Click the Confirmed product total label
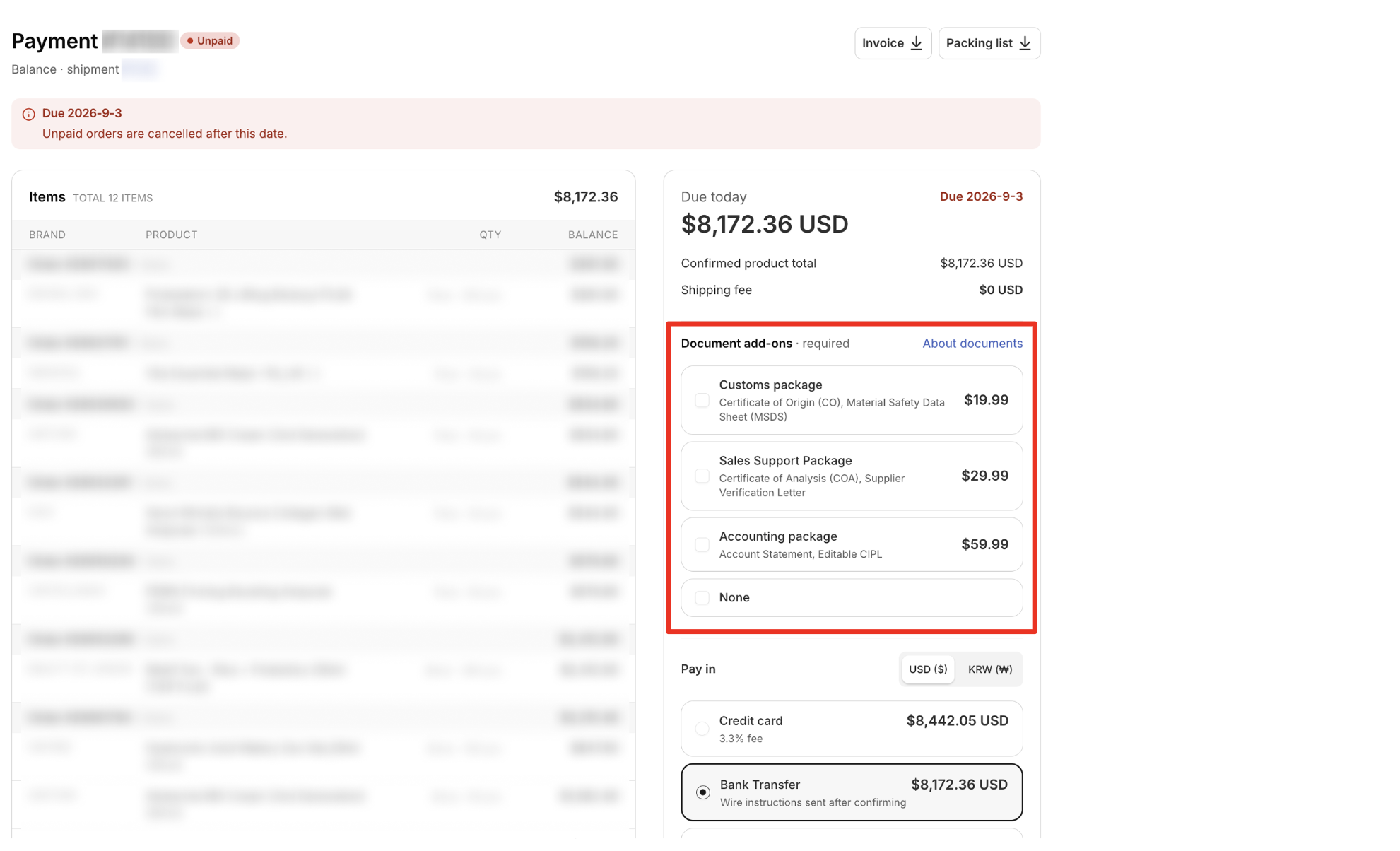Screen dimensions: 1400x851 [748, 263]
